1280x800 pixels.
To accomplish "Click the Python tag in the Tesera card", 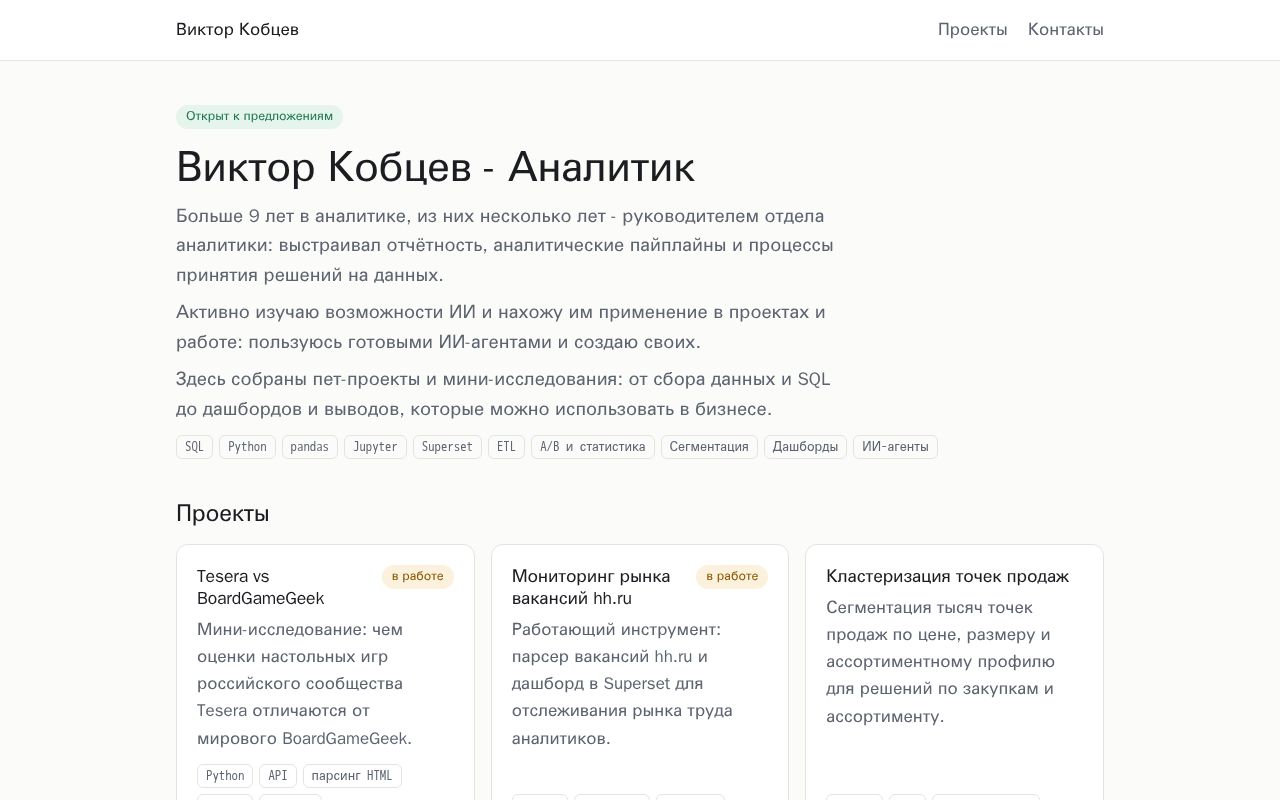I will click(x=225, y=776).
